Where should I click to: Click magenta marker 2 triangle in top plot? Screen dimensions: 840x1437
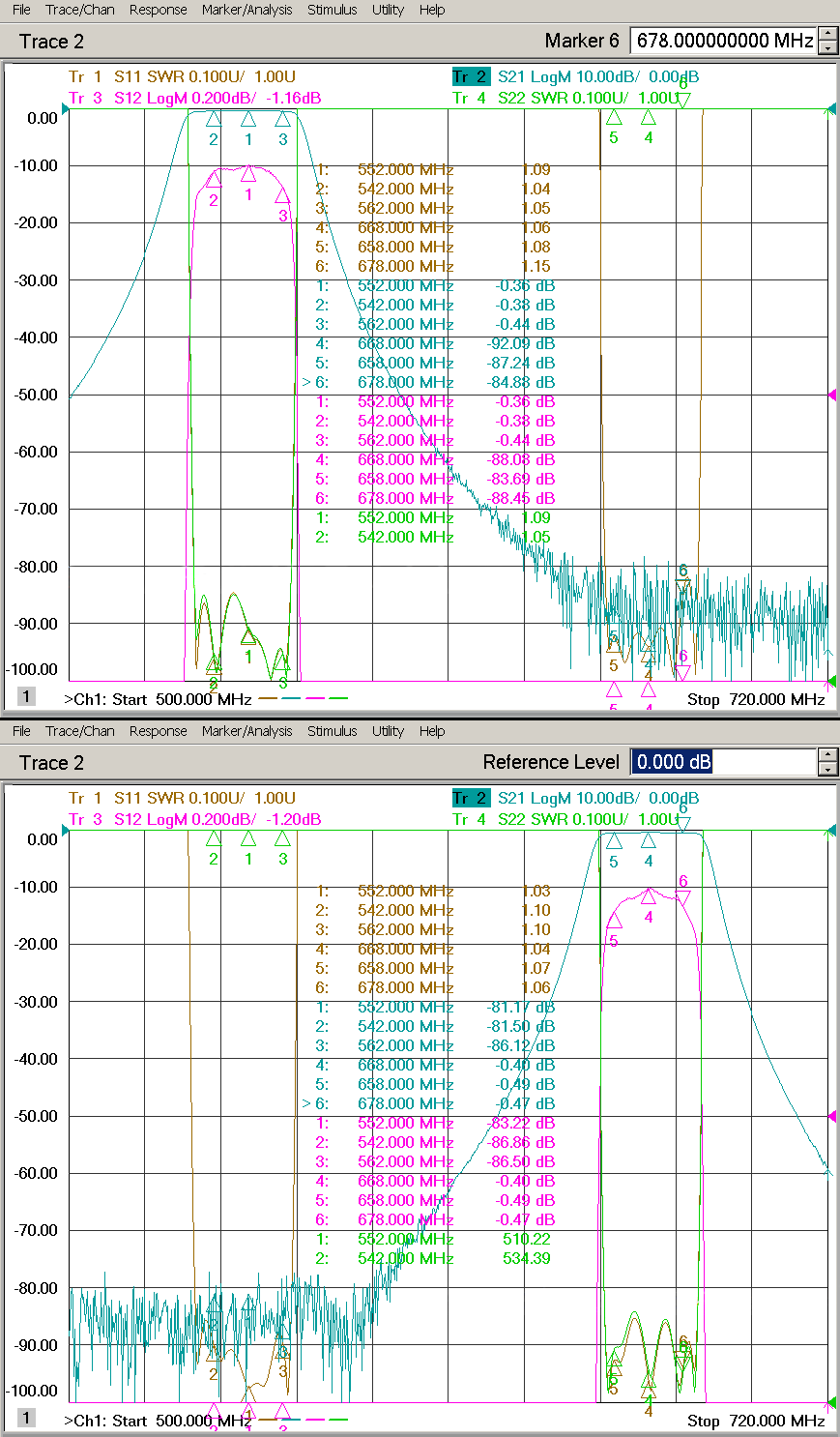click(214, 179)
